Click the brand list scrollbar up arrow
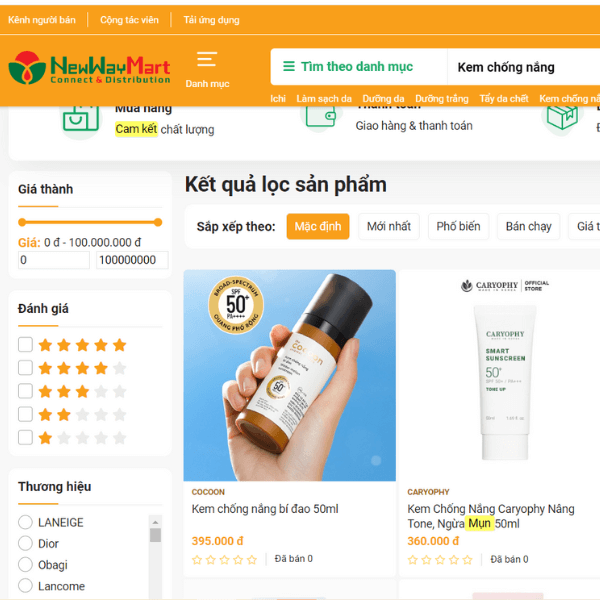 [x=155, y=522]
